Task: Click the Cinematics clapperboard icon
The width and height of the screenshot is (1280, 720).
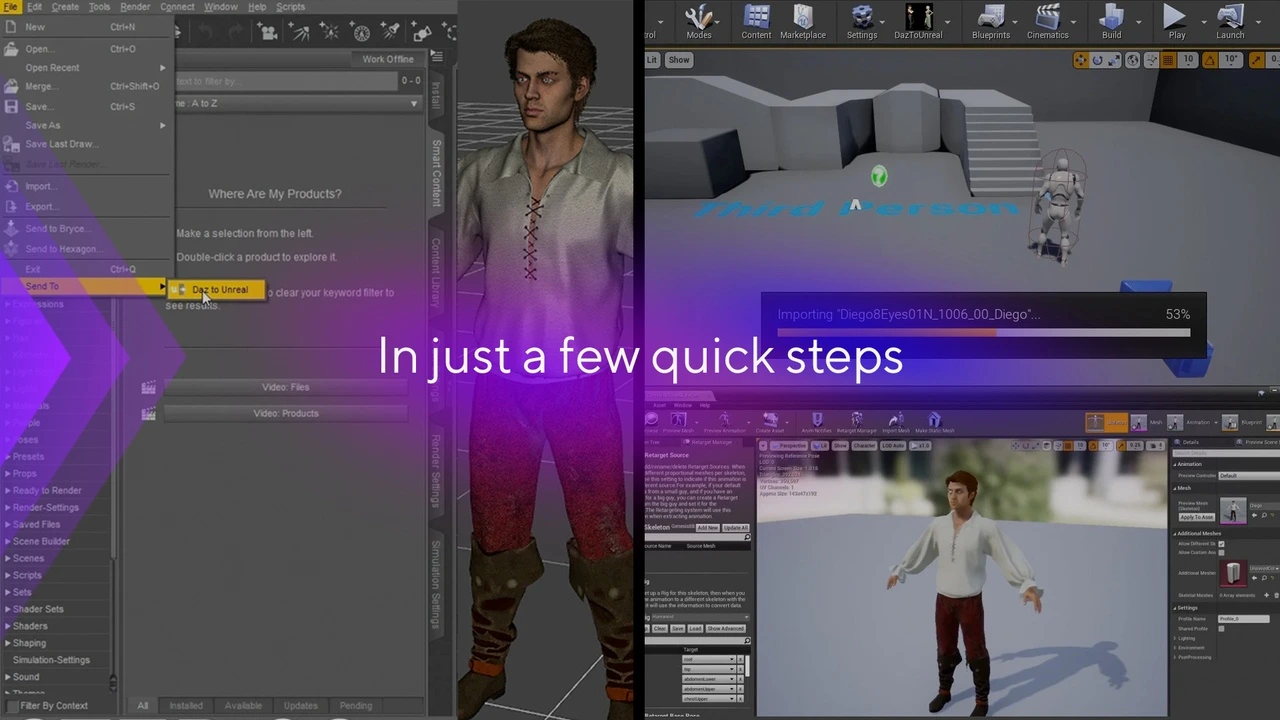Action: [x=1047, y=18]
